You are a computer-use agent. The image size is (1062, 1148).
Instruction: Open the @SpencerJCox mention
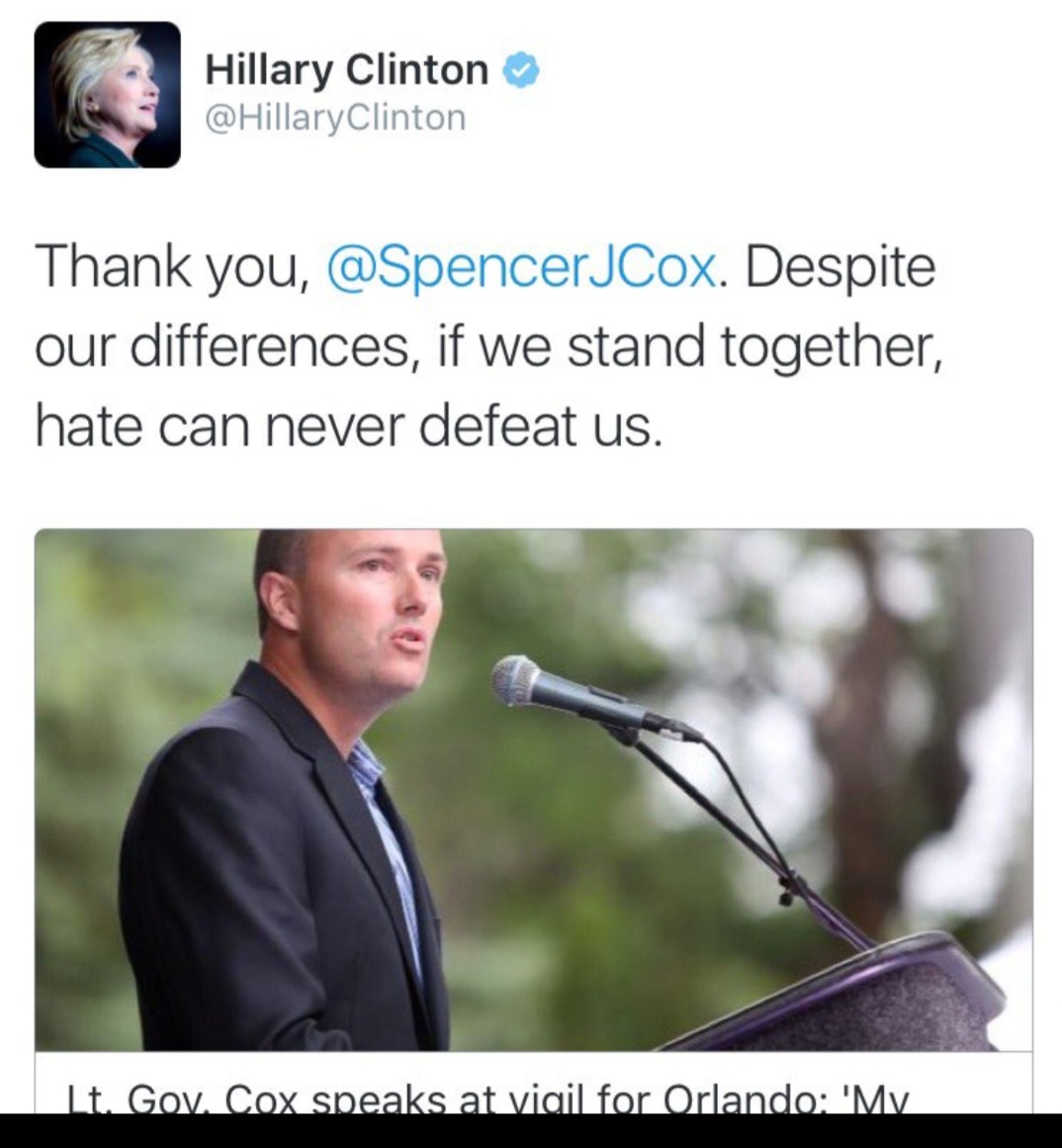520,267
